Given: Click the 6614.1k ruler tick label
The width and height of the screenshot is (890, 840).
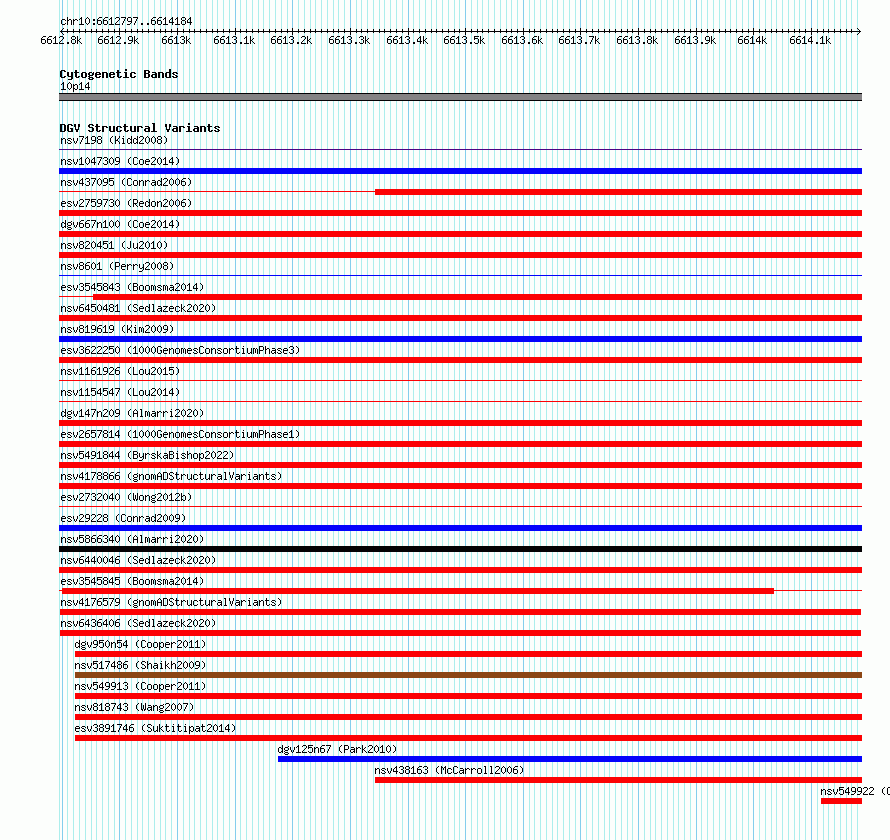Looking at the screenshot, I should point(810,40).
